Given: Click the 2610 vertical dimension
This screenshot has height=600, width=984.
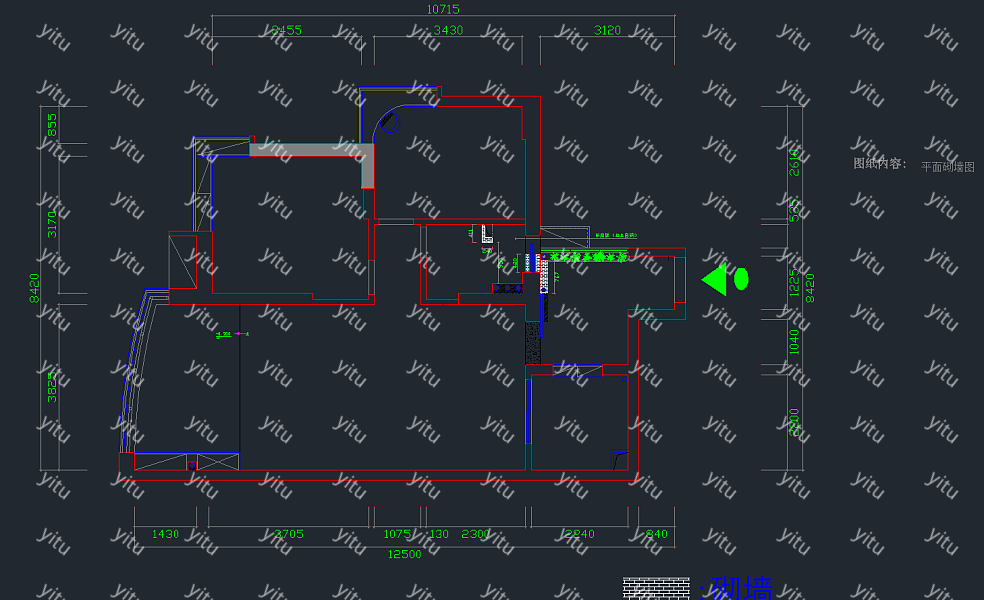Looking at the screenshot, I should coord(794,162).
